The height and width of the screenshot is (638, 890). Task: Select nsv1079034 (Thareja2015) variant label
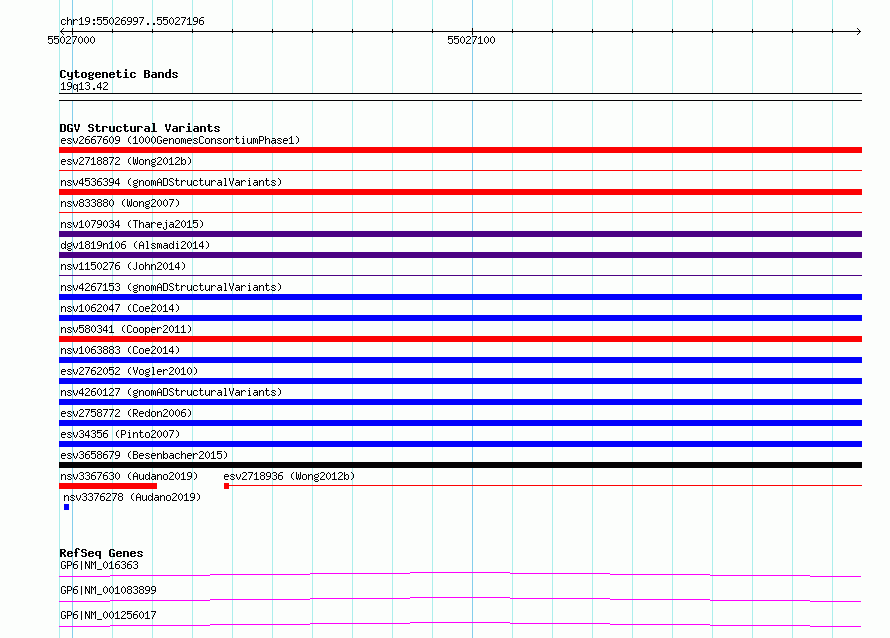click(132, 224)
